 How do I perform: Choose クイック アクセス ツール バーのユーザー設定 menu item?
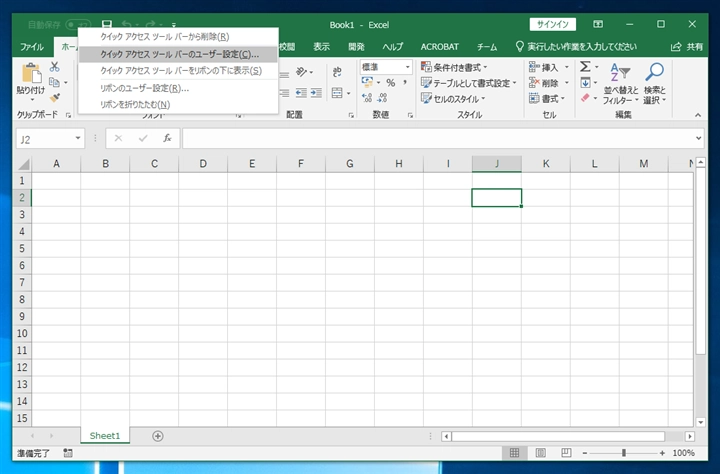178,54
